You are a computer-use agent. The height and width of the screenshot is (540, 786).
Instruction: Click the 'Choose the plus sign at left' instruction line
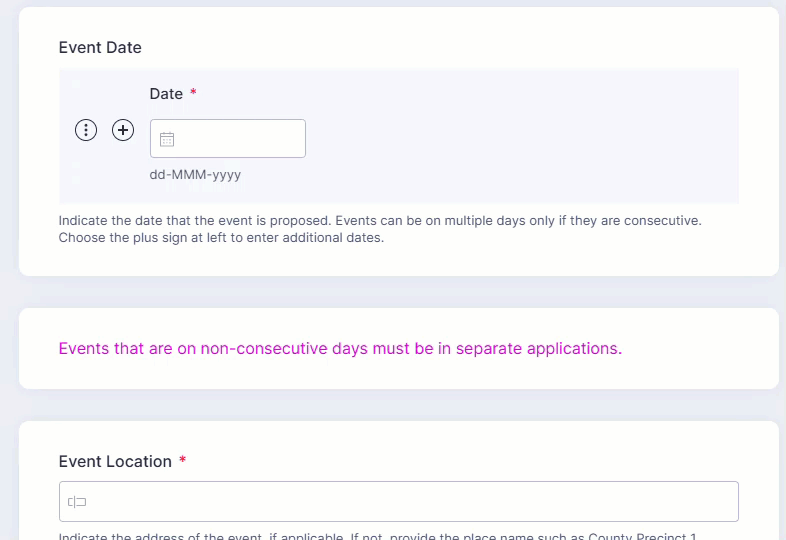point(221,238)
